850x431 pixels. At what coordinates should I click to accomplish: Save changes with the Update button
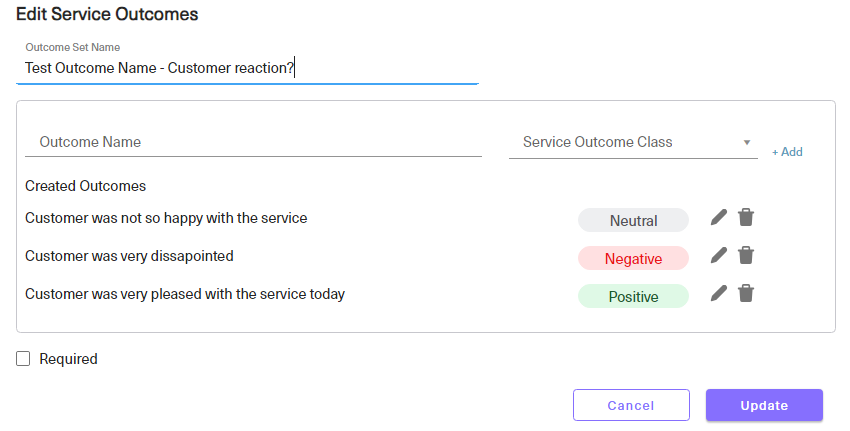pos(764,405)
